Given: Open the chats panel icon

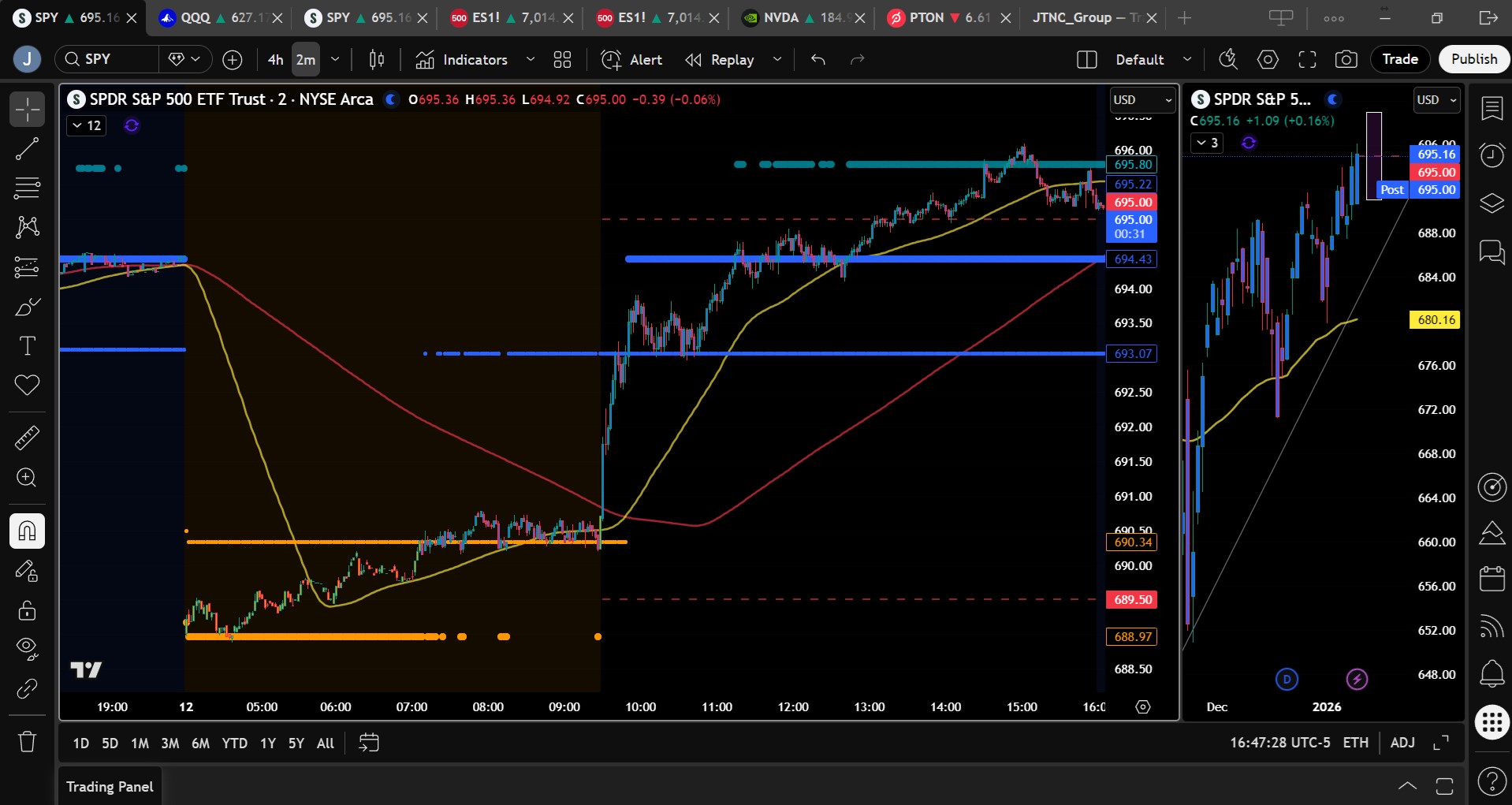Looking at the screenshot, I should click(1492, 252).
